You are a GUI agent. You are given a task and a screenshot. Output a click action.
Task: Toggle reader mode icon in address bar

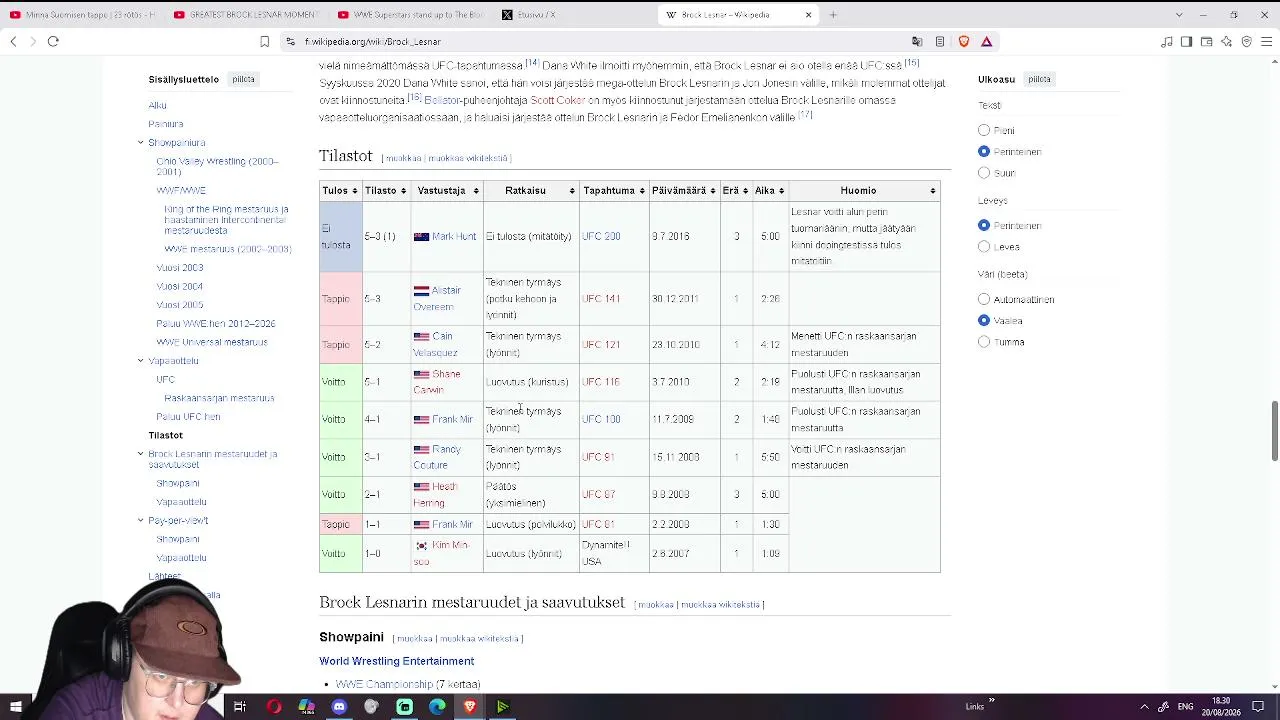940,41
